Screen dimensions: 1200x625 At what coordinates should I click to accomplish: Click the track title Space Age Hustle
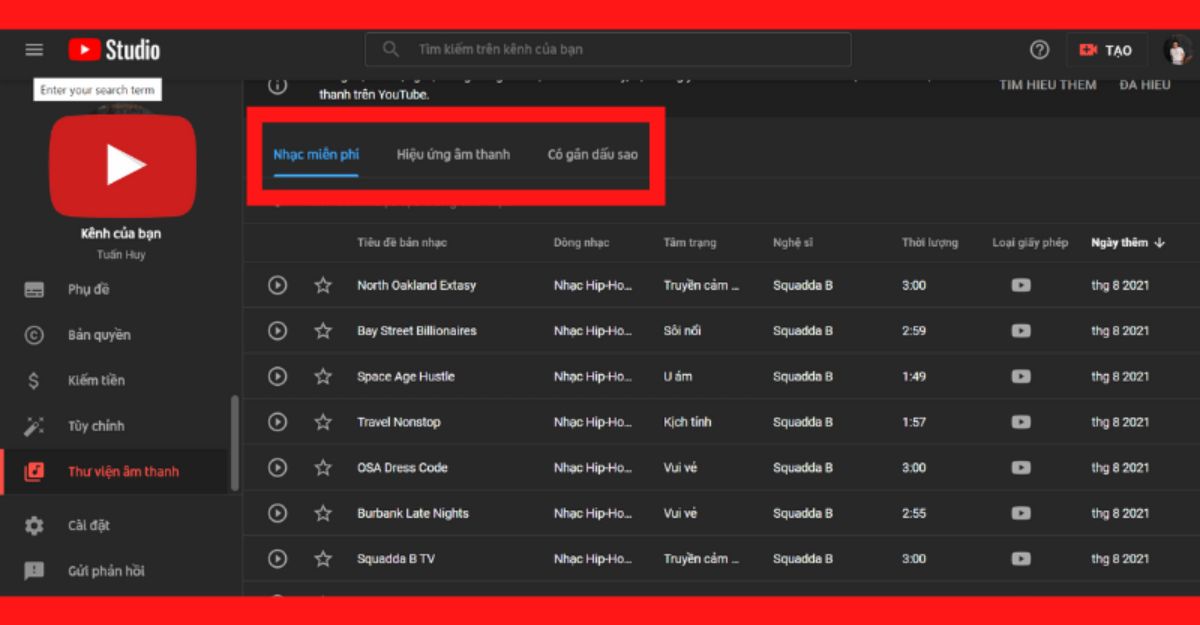[406, 377]
